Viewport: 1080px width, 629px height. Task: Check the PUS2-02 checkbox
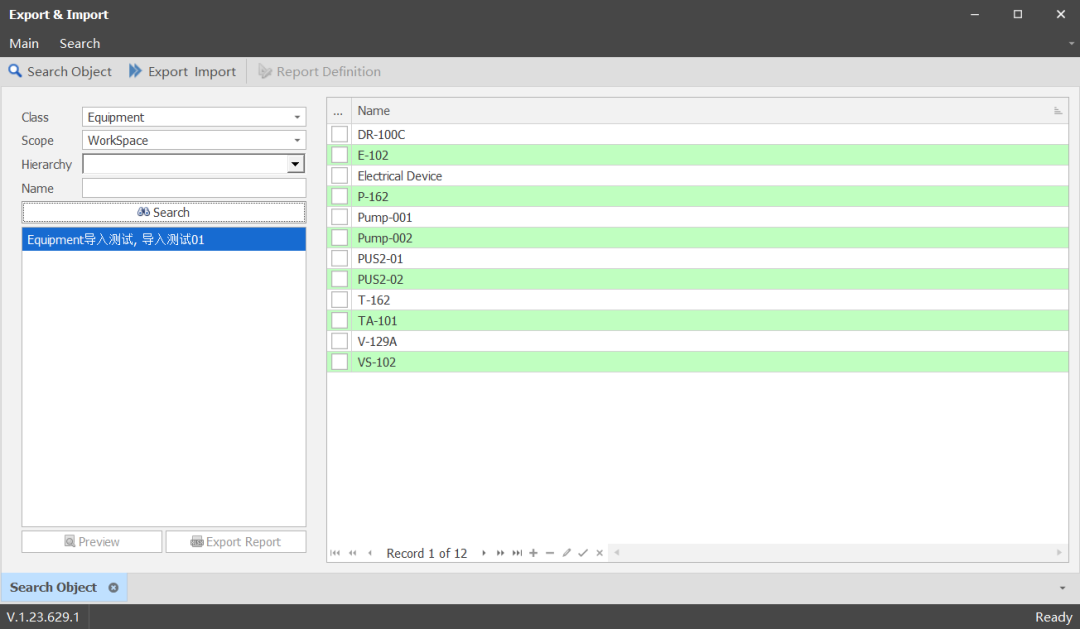(340, 278)
